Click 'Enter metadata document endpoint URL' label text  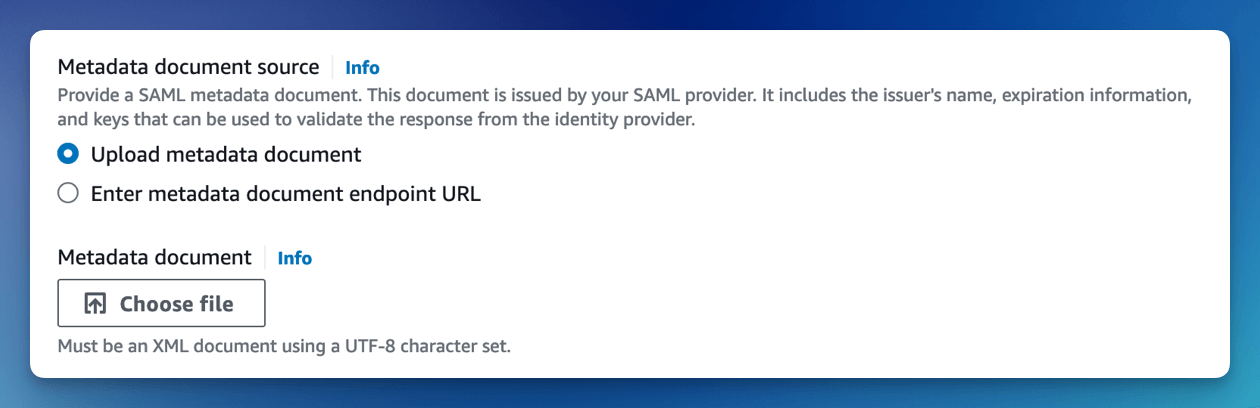pyautogui.click(x=286, y=195)
